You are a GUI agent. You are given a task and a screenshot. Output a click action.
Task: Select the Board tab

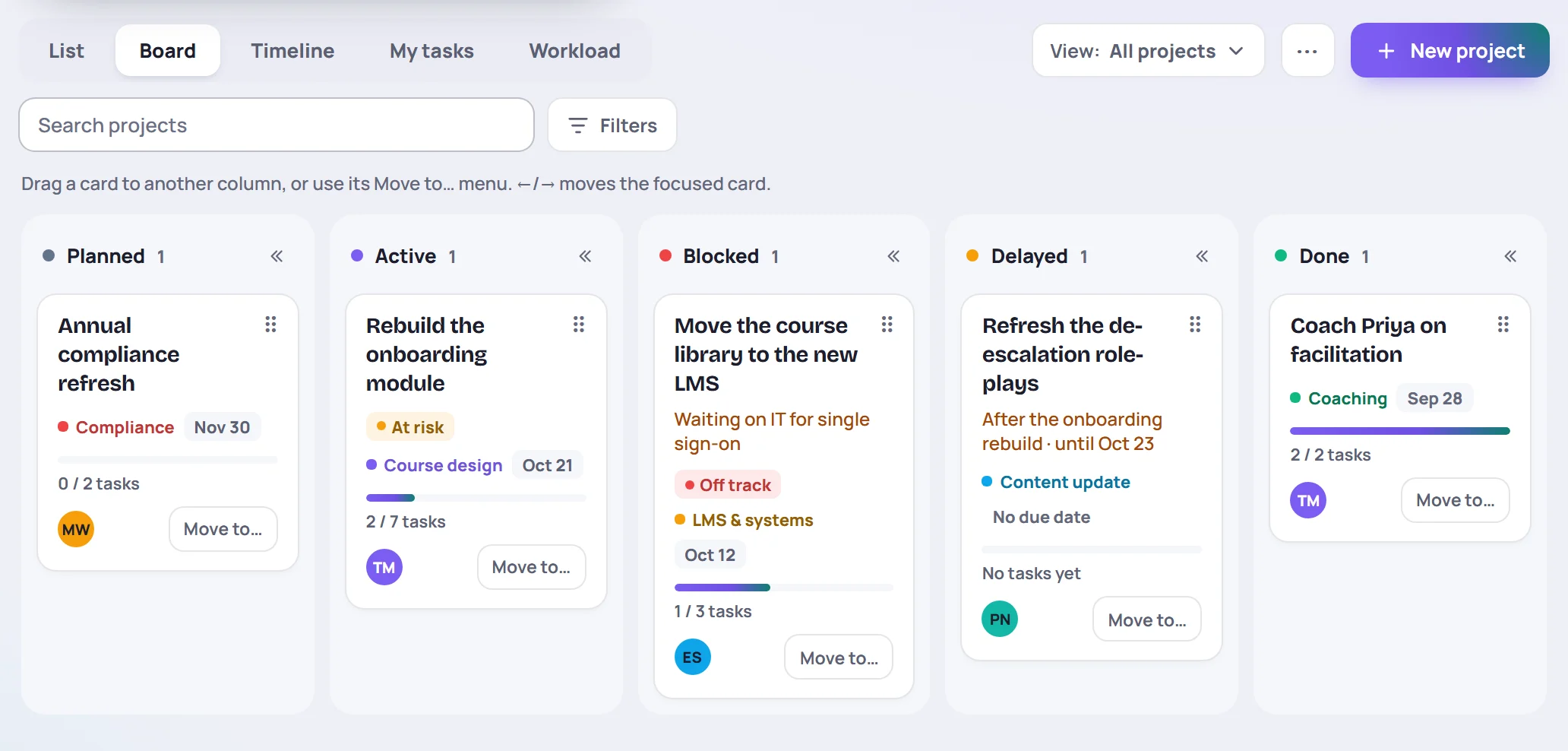(x=168, y=51)
